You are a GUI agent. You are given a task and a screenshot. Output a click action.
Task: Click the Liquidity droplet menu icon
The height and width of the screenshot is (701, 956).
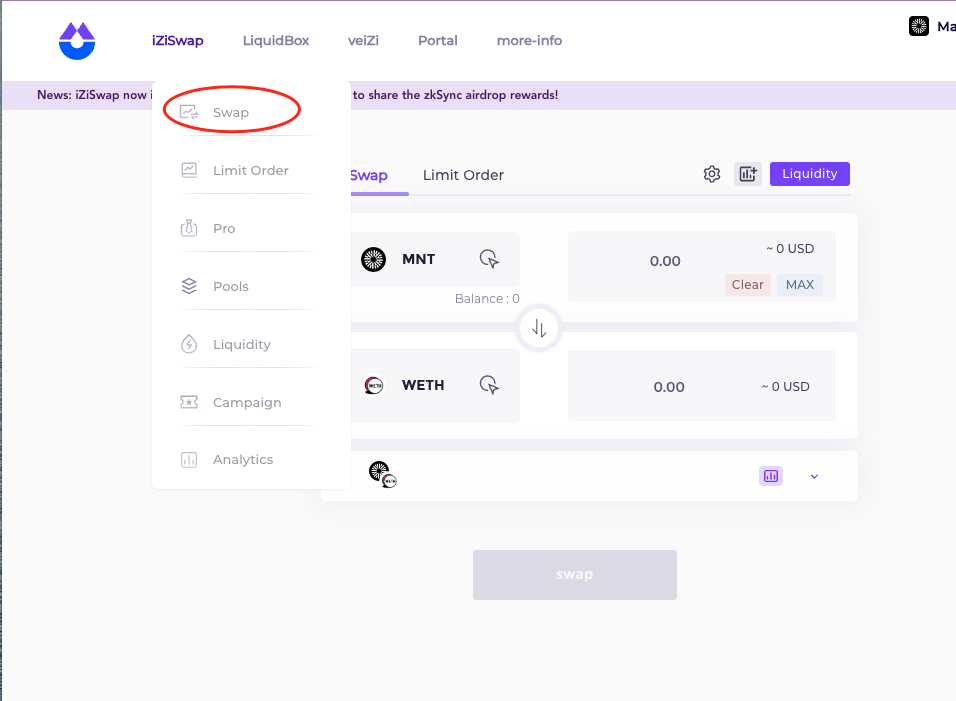189,344
